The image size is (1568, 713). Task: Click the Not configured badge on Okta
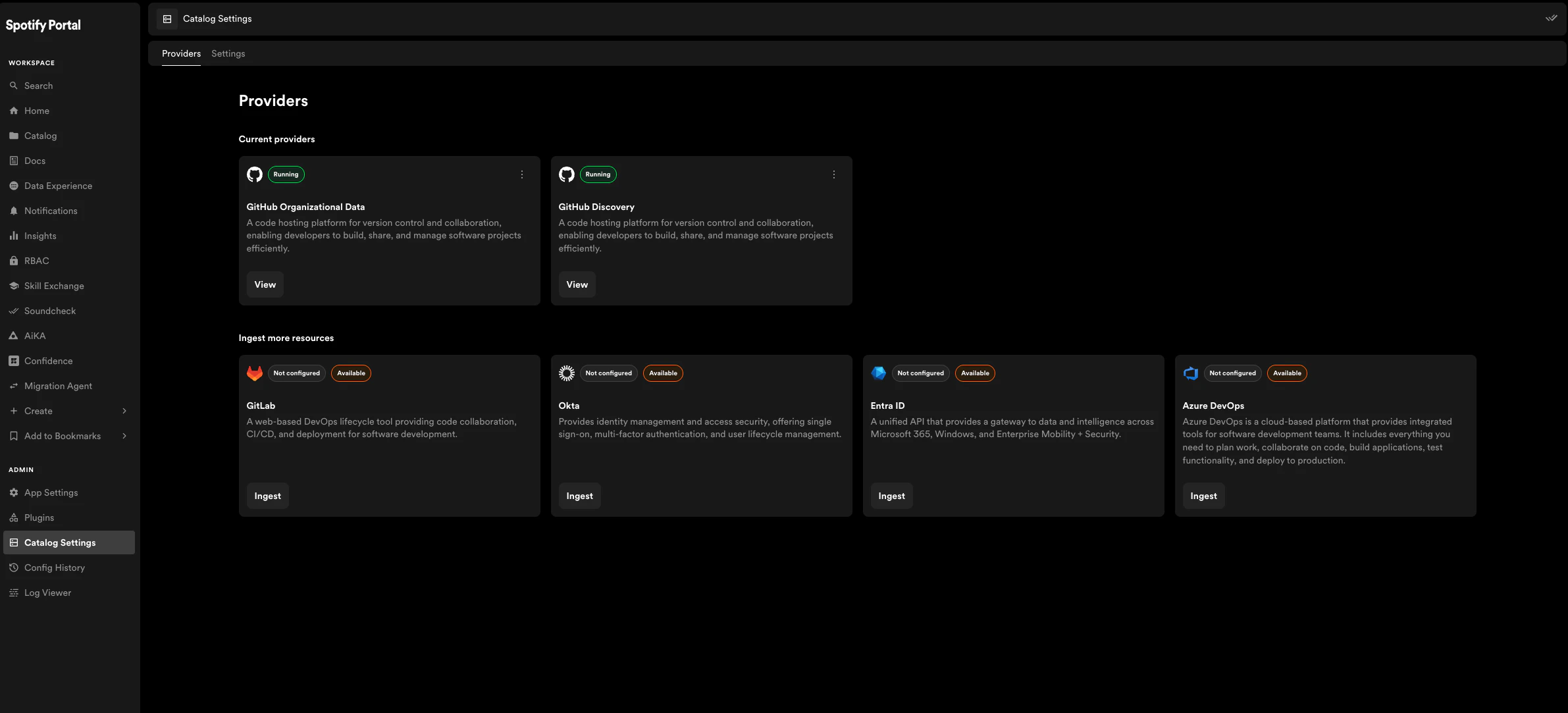[609, 373]
